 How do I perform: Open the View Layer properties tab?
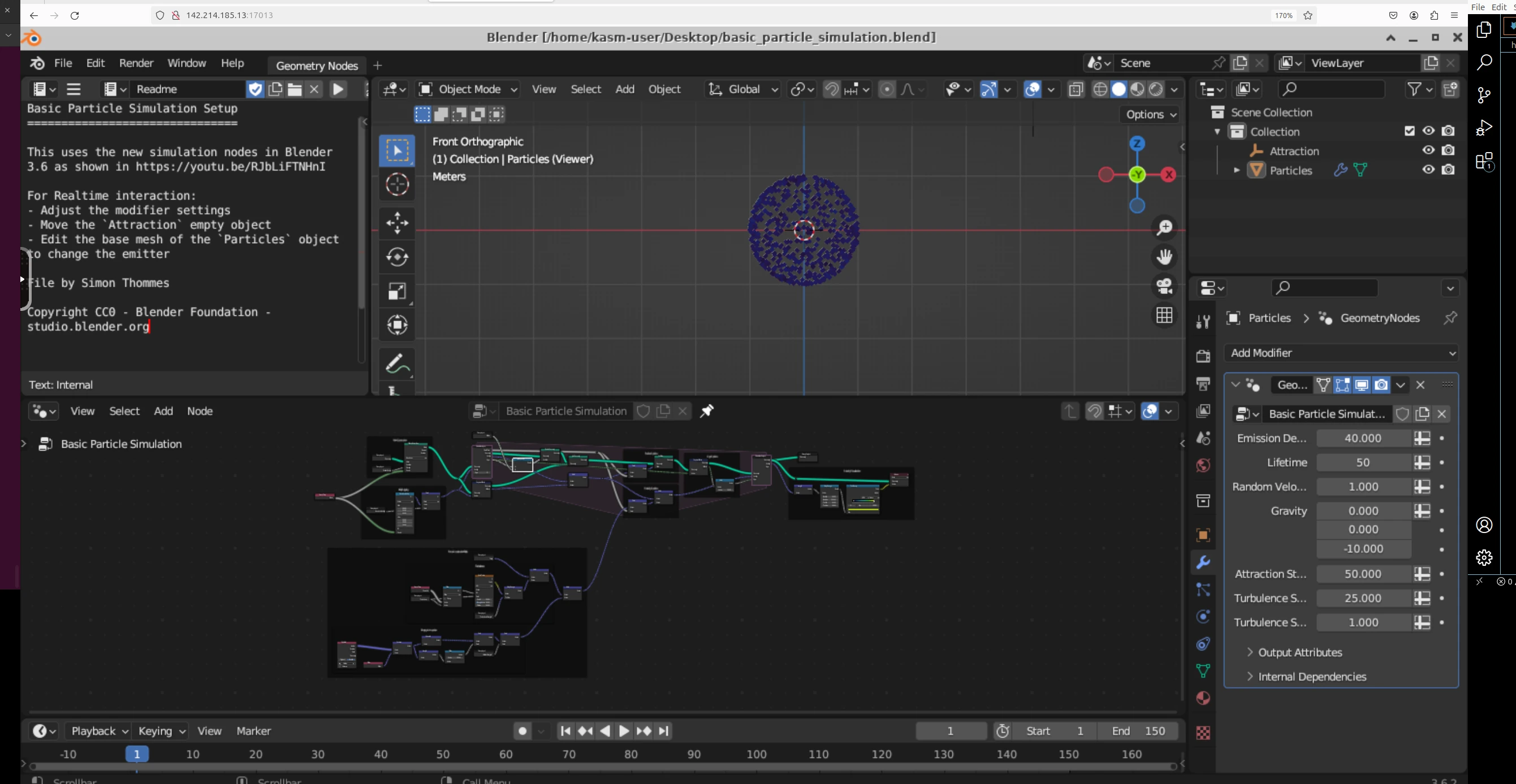point(1203,410)
